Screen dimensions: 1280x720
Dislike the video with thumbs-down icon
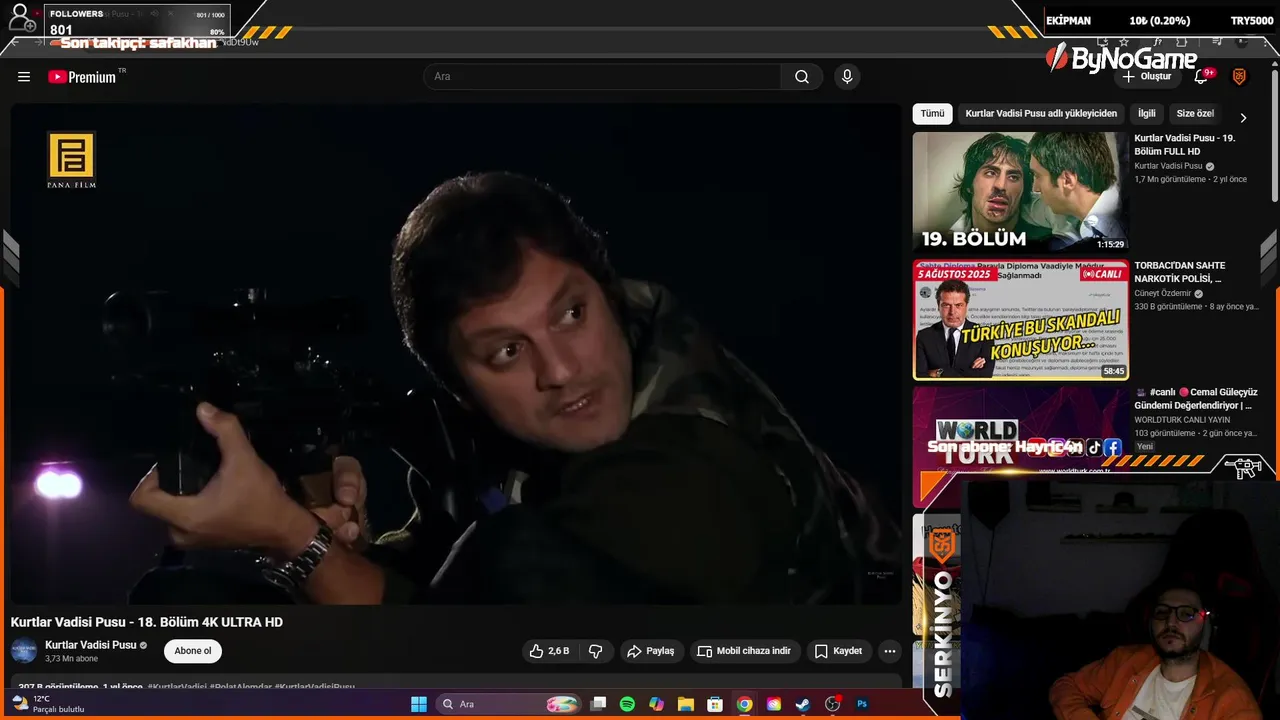595,651
